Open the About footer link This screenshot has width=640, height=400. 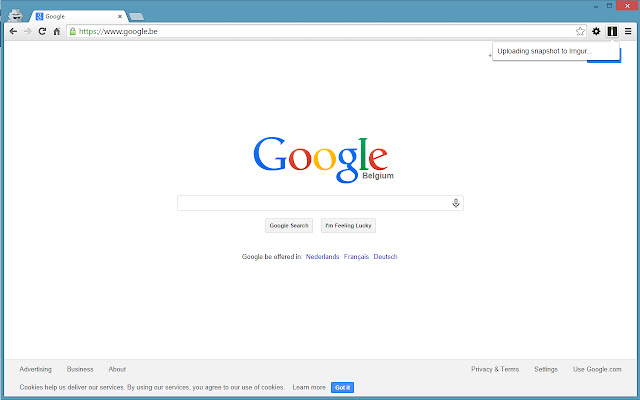[117, 369]
